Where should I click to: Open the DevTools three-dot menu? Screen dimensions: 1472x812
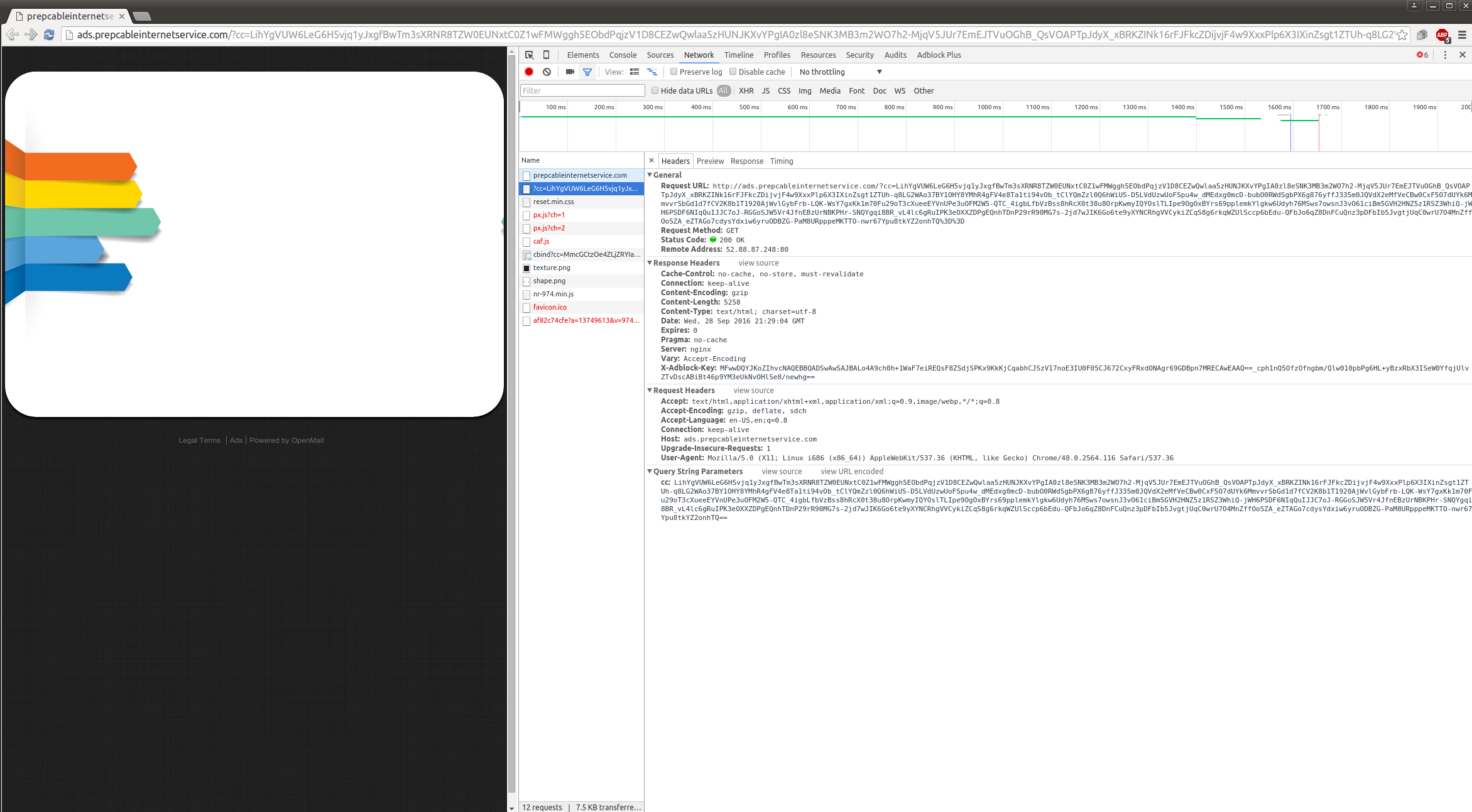[x=1445, y=55]
